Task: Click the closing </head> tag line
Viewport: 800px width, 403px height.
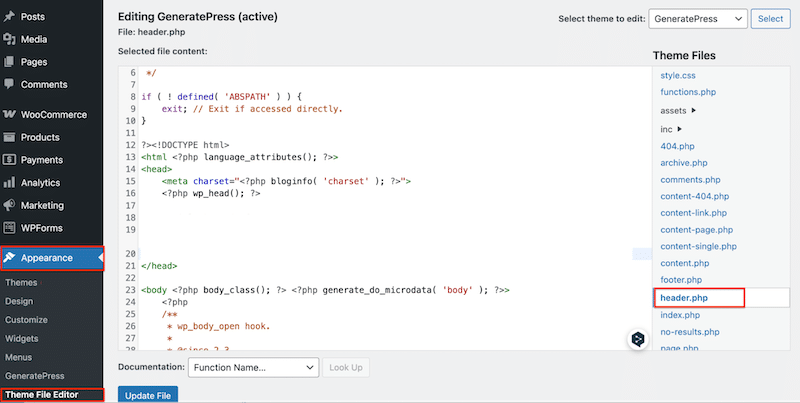Action: pyautogui.click(x=159, y=266)
